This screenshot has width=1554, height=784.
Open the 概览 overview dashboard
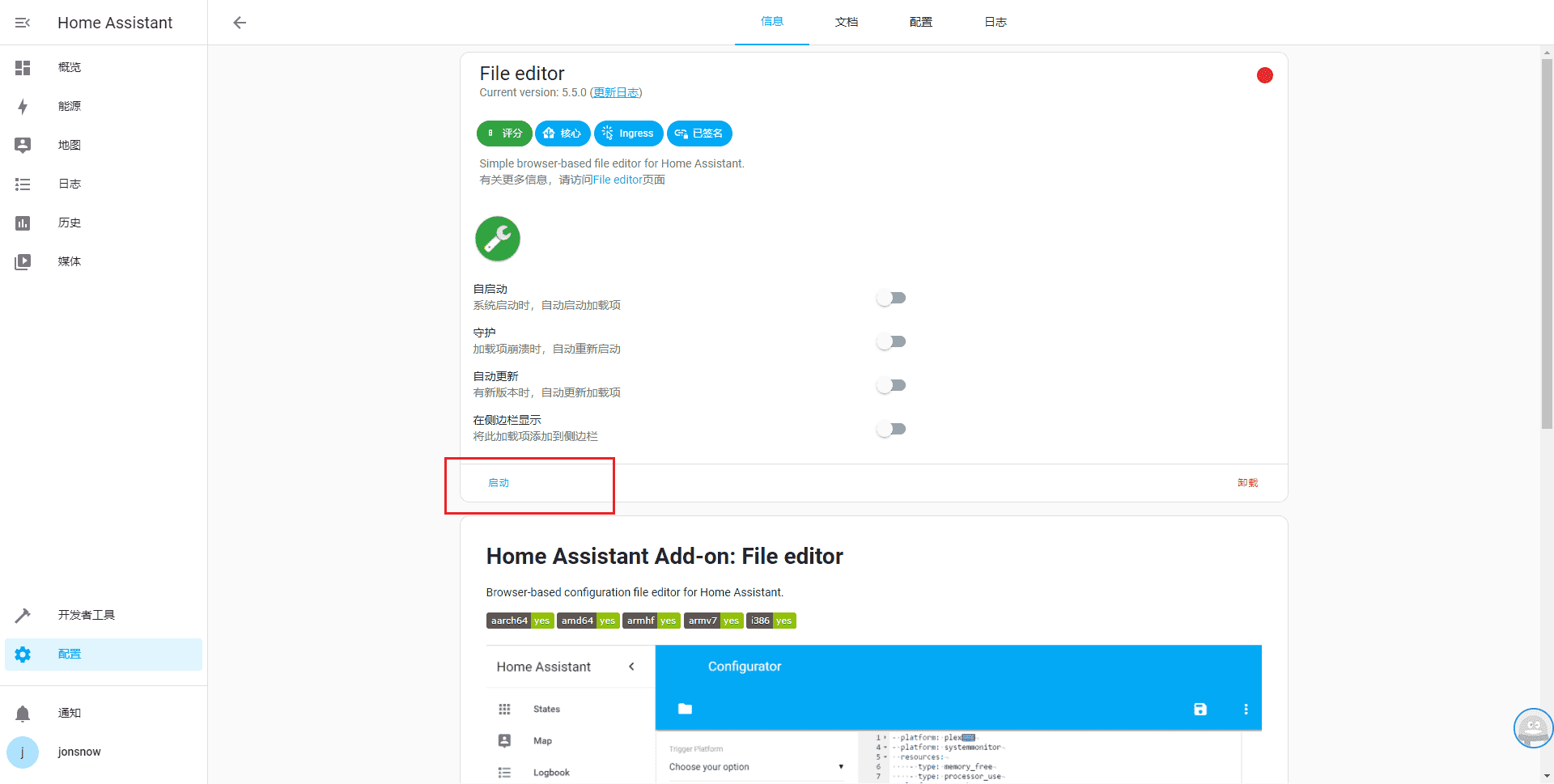point(69,67)
